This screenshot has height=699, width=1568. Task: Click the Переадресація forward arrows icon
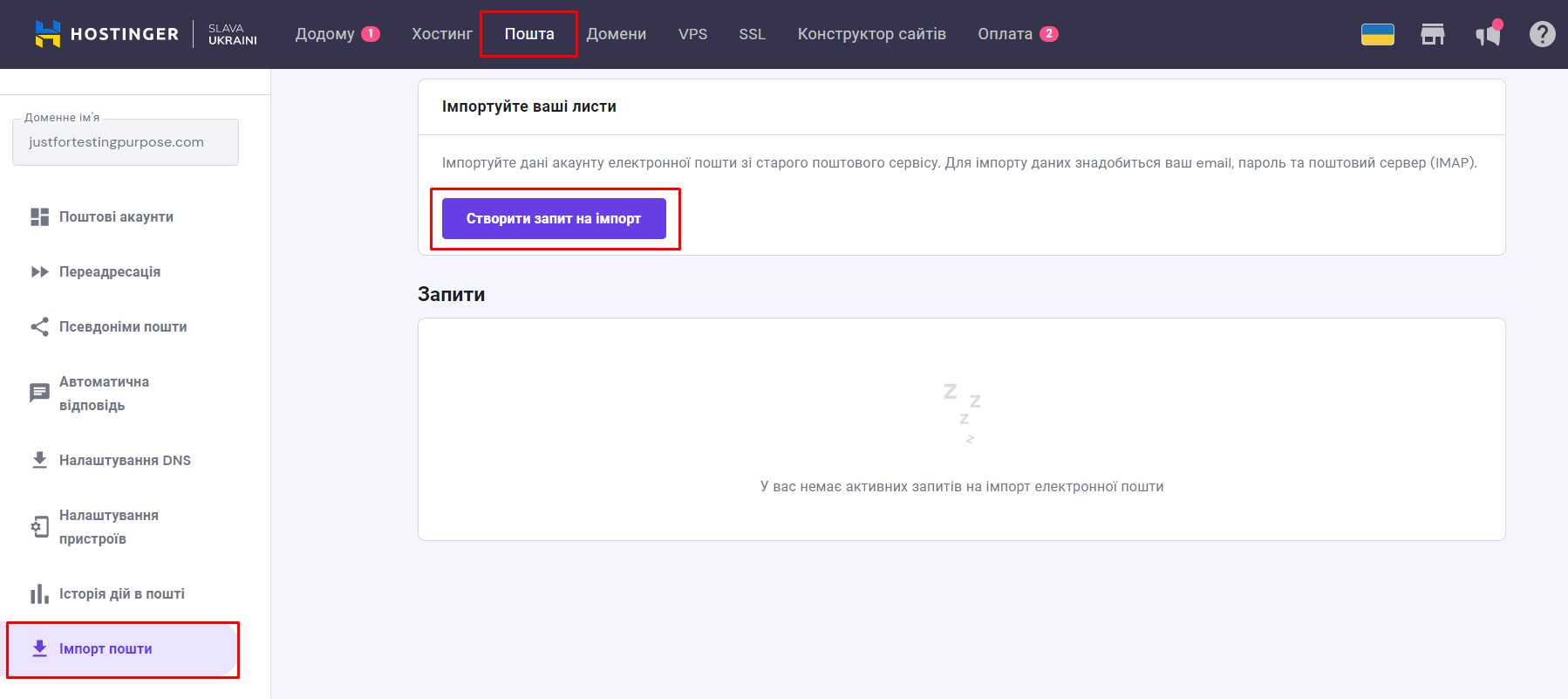[39, 271]
